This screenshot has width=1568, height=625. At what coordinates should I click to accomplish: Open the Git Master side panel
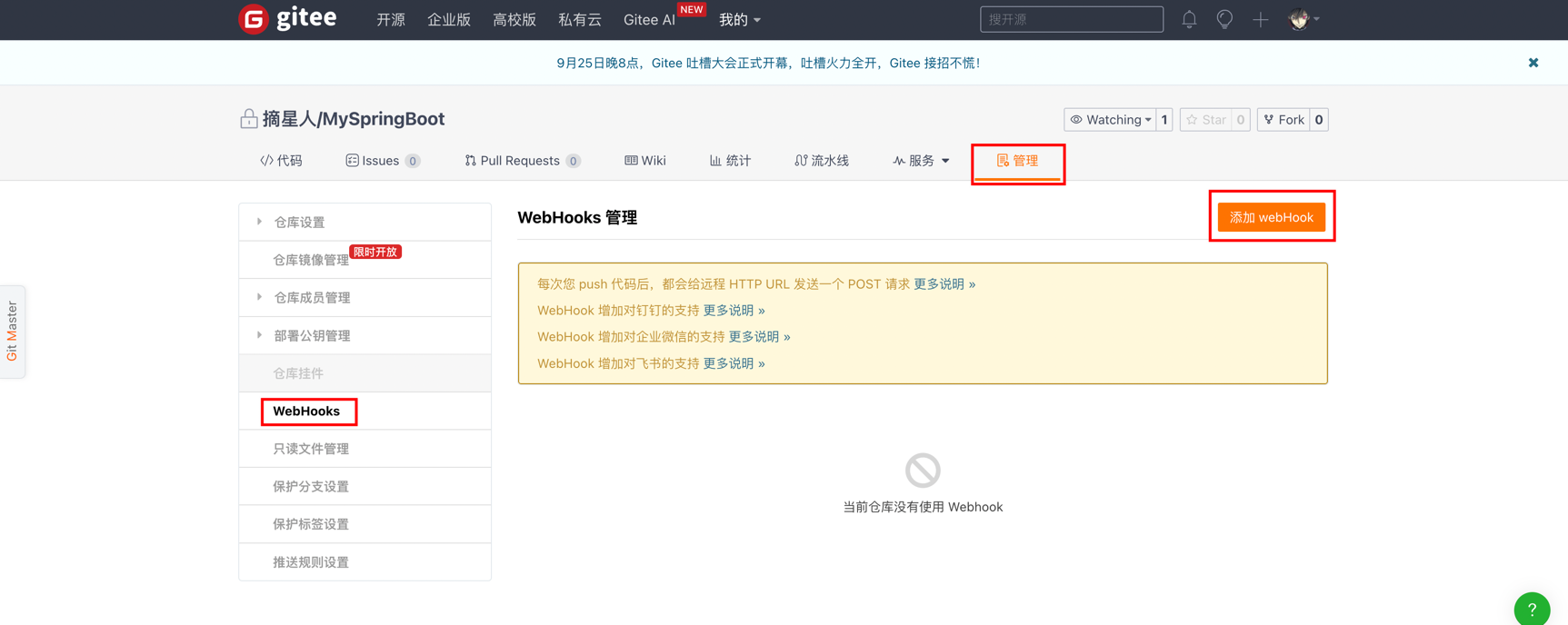13,332
